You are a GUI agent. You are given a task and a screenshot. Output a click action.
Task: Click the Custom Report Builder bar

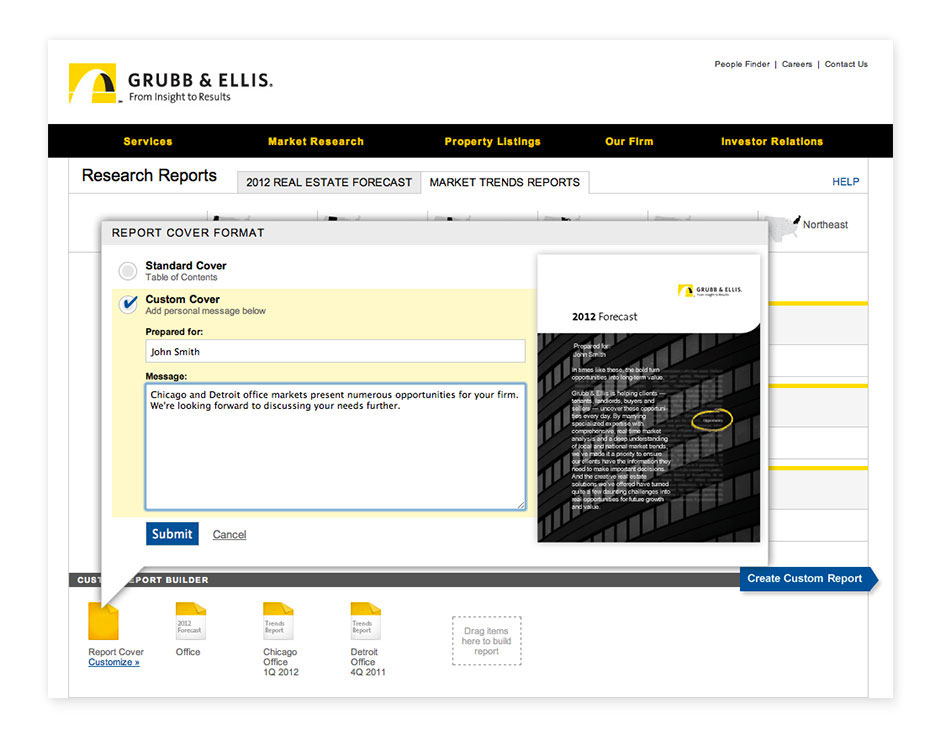pos(404,580)
